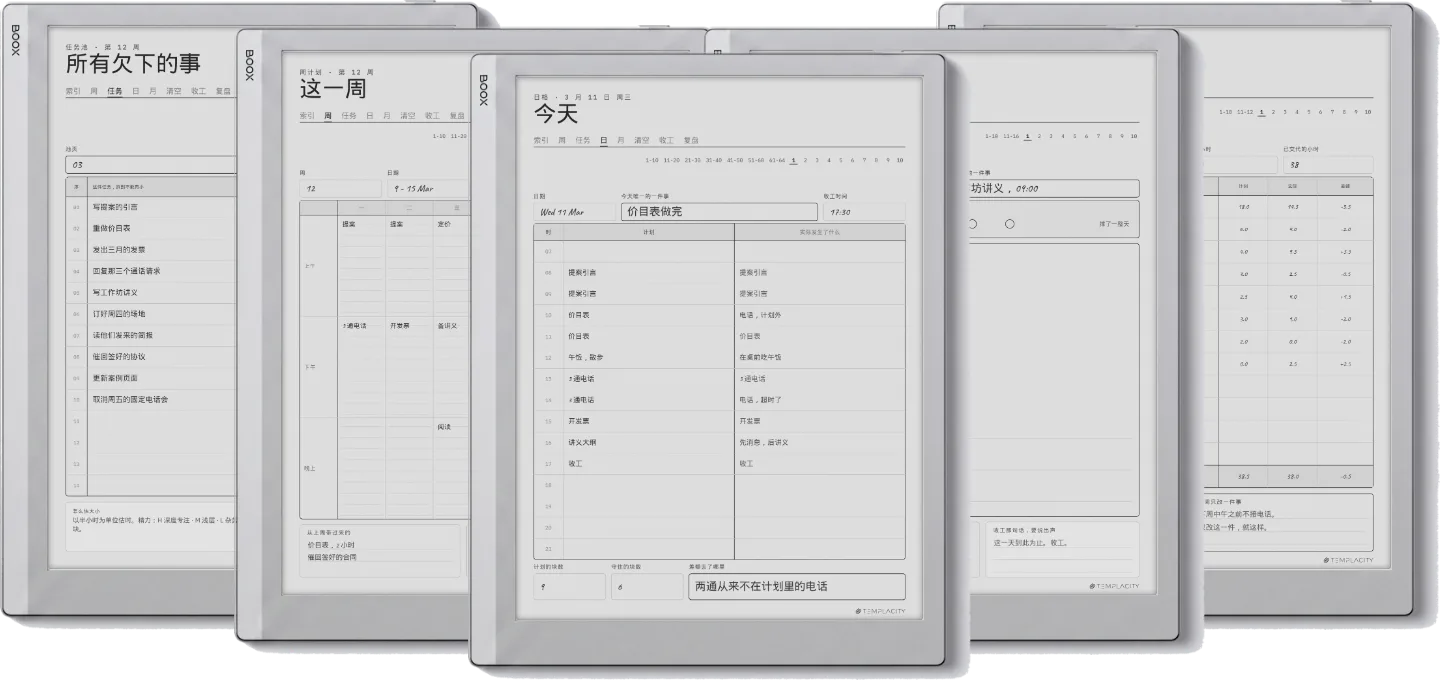Open the 索引 tab on the 今天 page

click(x=541, y=140)
